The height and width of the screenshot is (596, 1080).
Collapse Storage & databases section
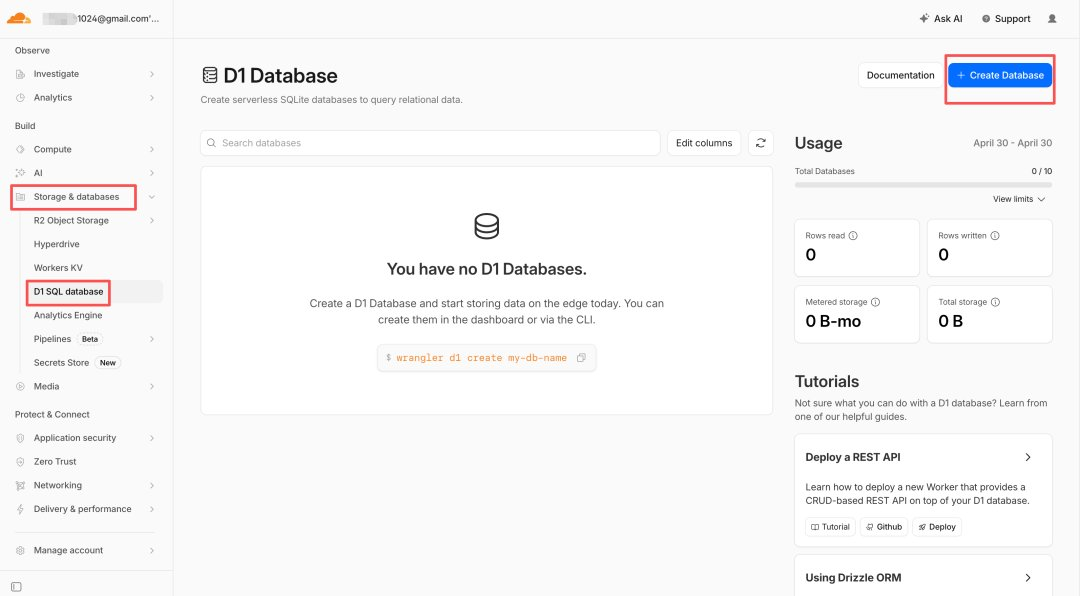tap(152, 197)
